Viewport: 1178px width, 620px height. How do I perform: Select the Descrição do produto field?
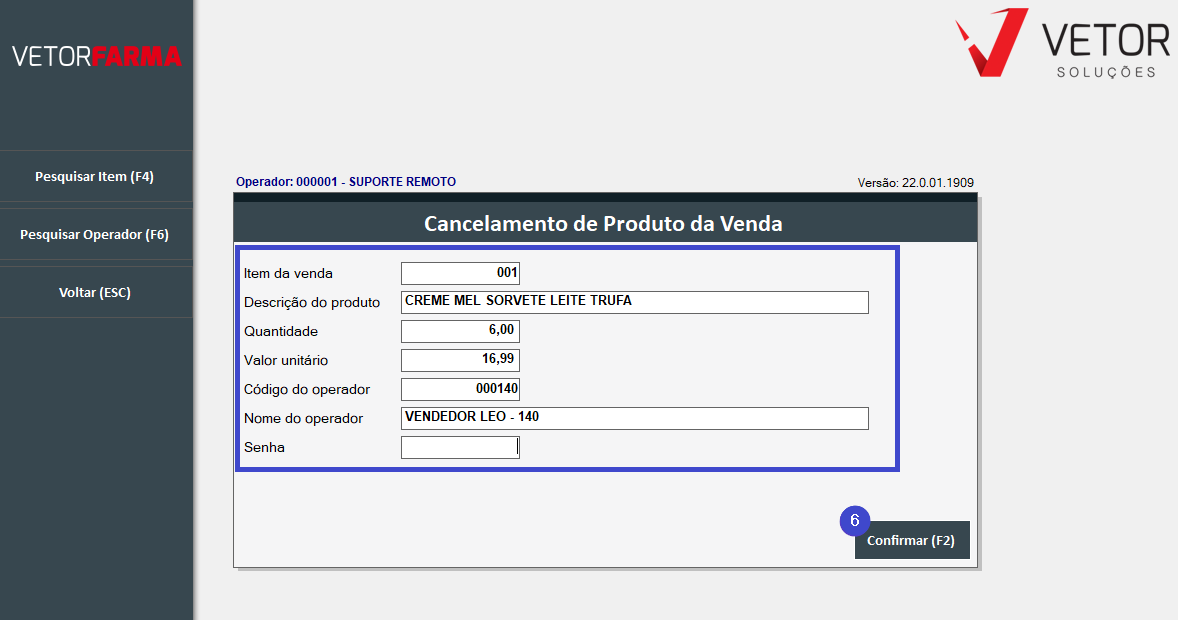635,302
